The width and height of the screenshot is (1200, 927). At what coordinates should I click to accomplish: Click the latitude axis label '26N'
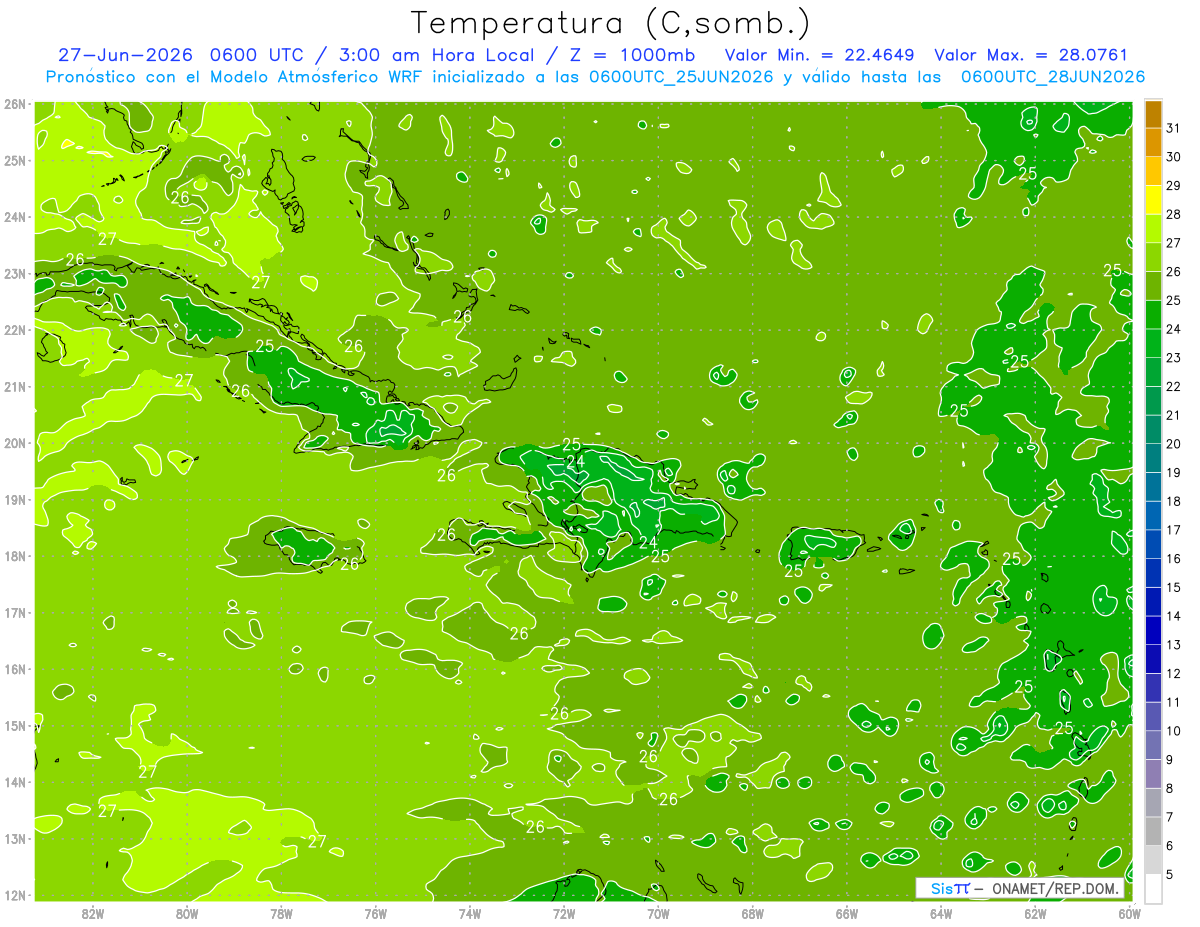15,103
